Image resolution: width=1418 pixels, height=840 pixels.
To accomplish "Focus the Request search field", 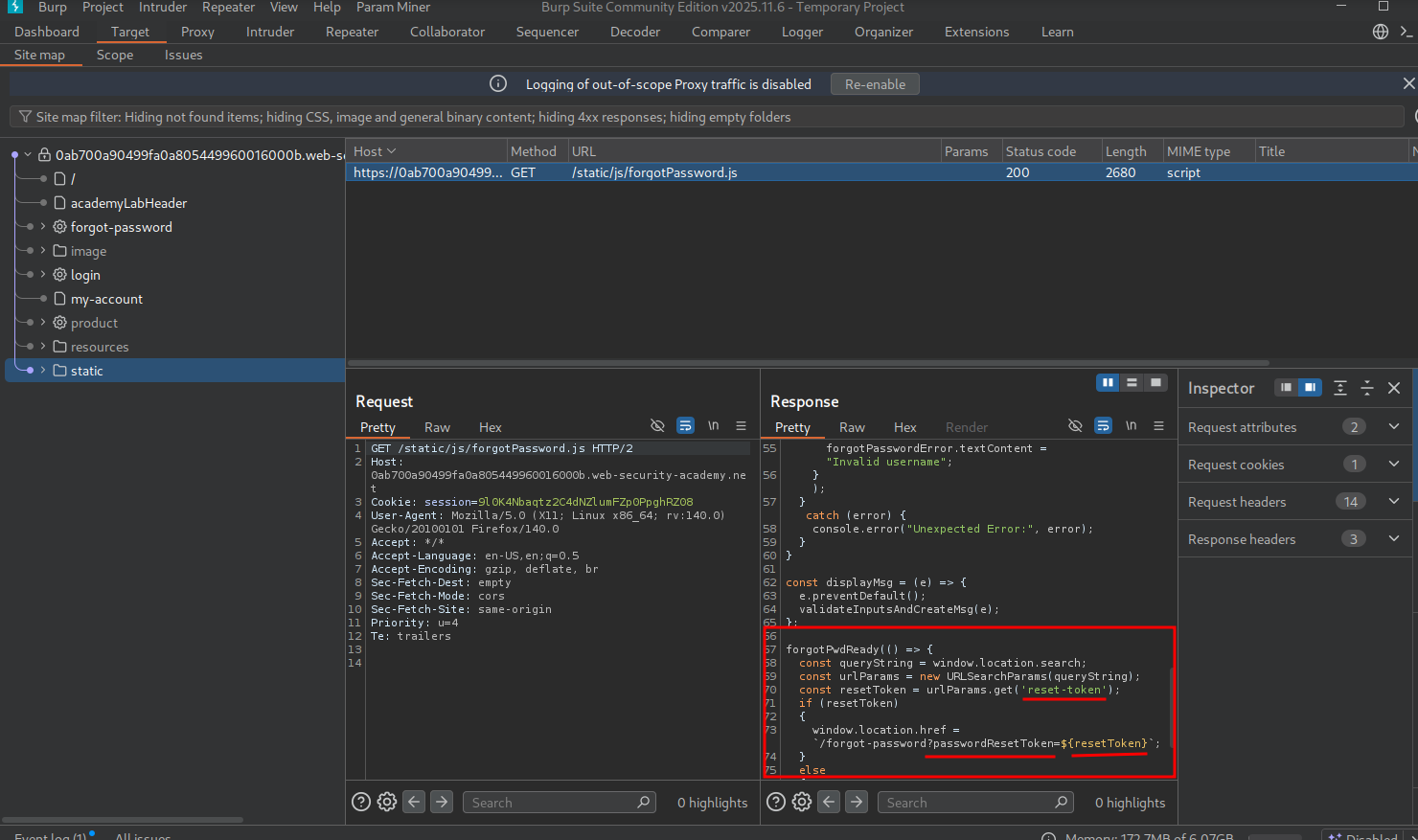I will tap(560, 802).
